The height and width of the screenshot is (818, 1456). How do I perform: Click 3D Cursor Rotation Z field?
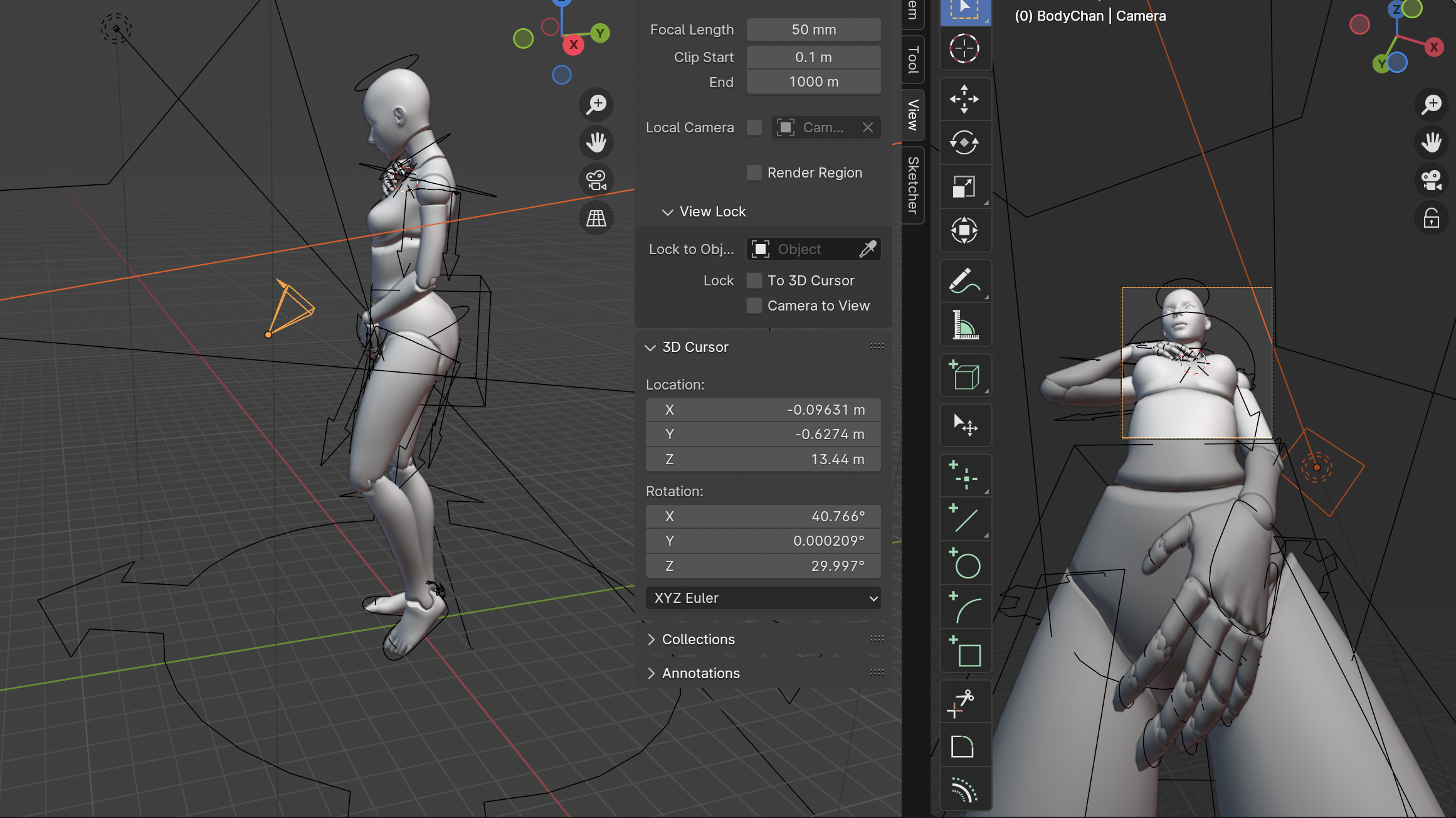(763, 566)
